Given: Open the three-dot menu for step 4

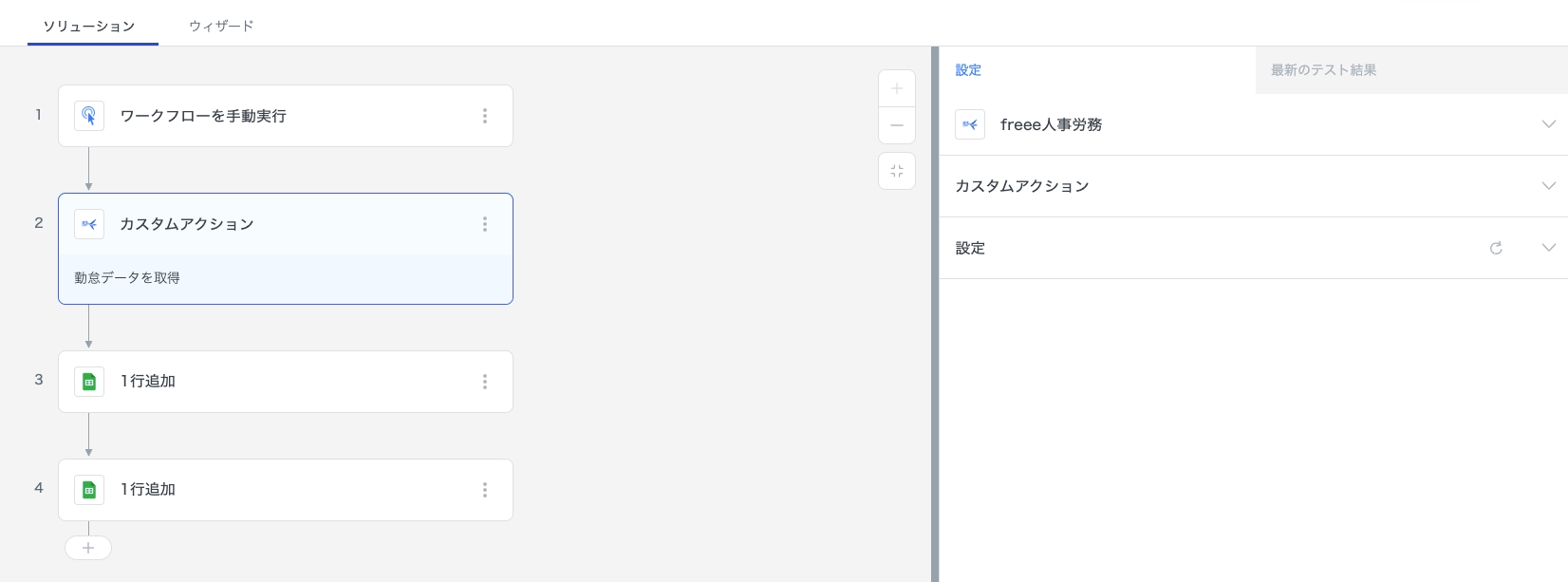Looking at the screenshot, I should click(x=485, y=490).
